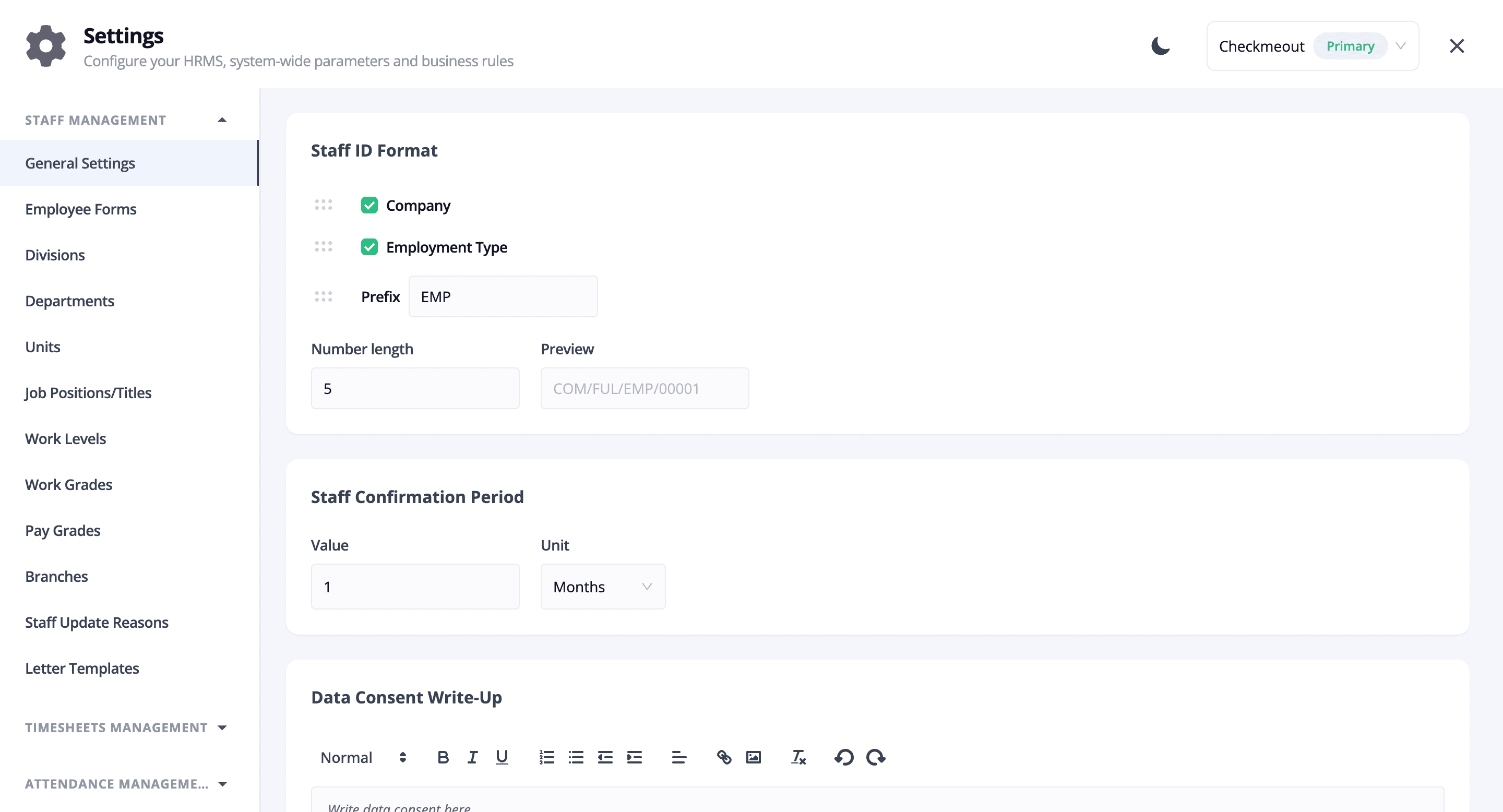Clear text formatting in editor
This screenshot has width=1503, height=812.
pos(798,757)
